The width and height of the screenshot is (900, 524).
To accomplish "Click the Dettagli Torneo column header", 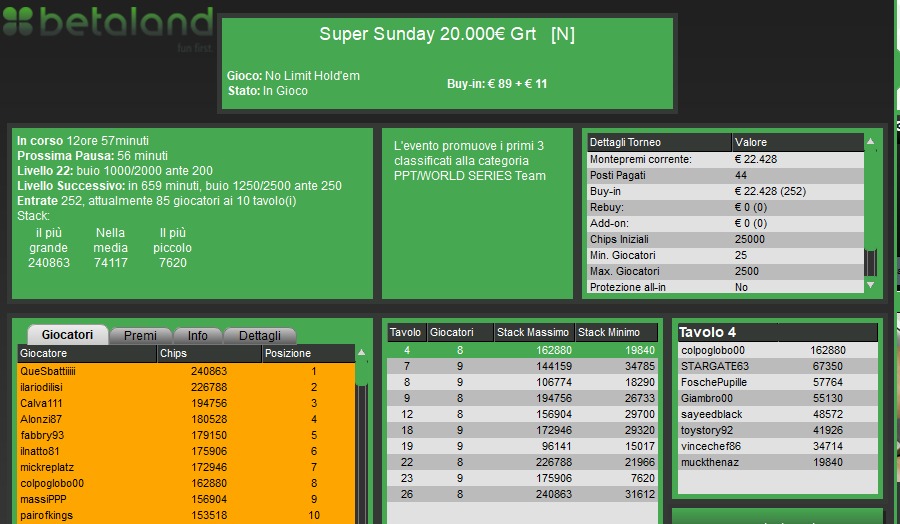I will click(660, 142).
